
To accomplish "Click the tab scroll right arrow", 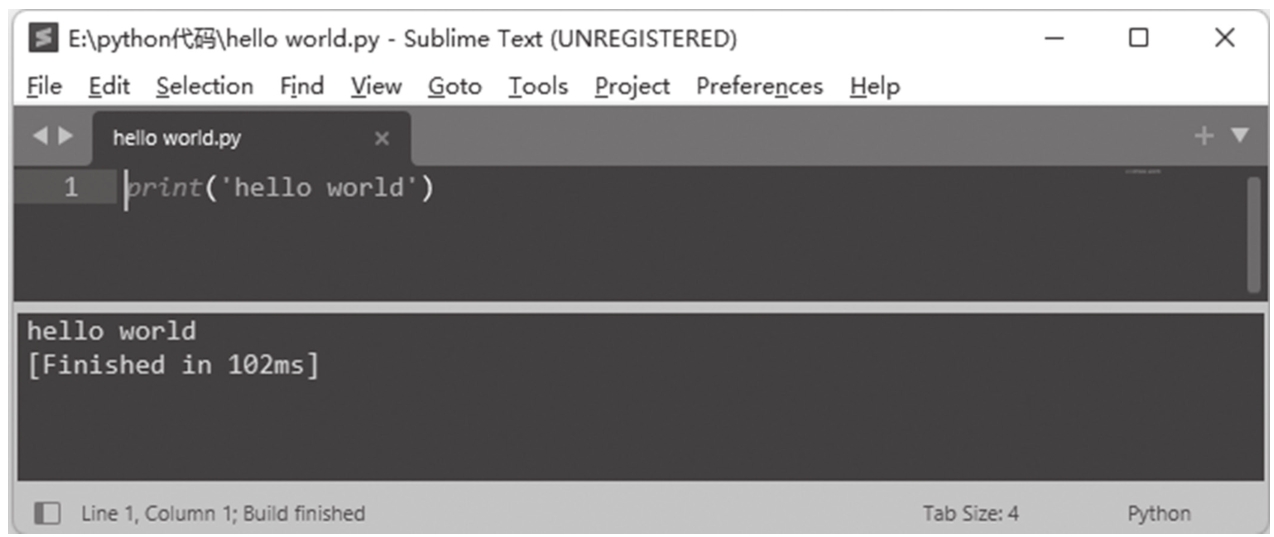I will 67,136.
